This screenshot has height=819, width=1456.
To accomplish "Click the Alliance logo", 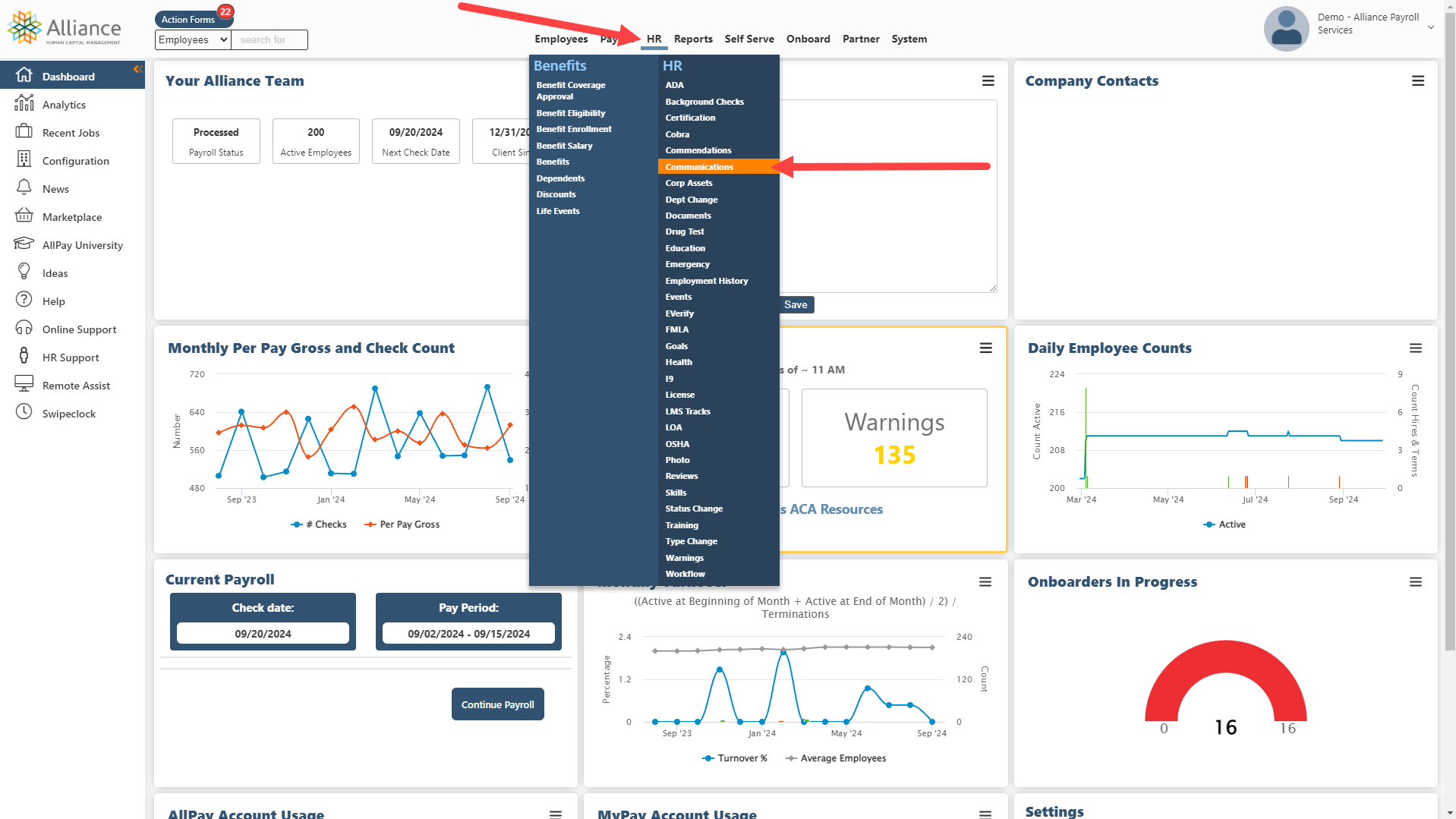I will [64, 28].
